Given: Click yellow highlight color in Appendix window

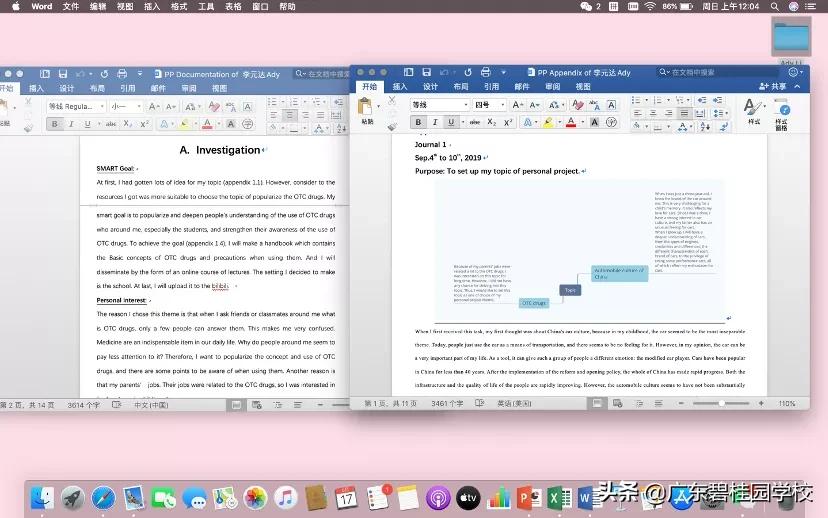Looking at the screenshot, I should point(549,123).
